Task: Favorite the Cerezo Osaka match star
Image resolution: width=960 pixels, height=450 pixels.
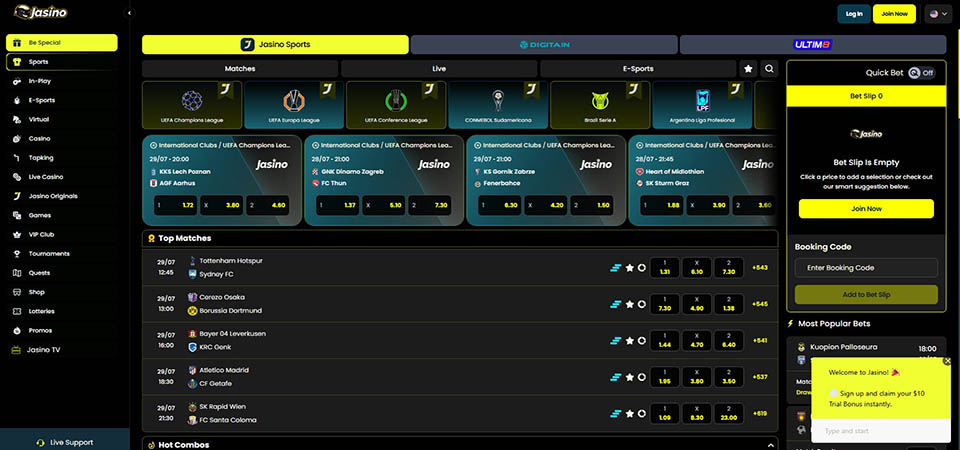Action: (629, 304)
